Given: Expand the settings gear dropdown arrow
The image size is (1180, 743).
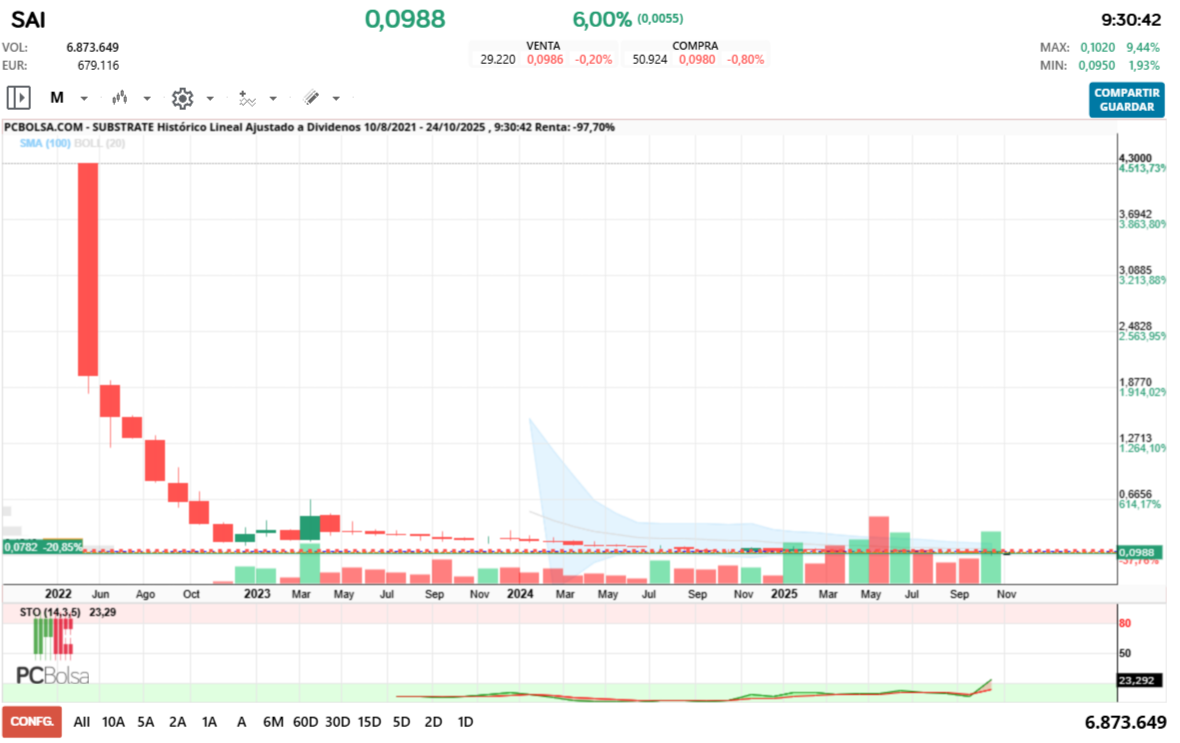Looking at the screenshot, I should click(x=210, y=99).
